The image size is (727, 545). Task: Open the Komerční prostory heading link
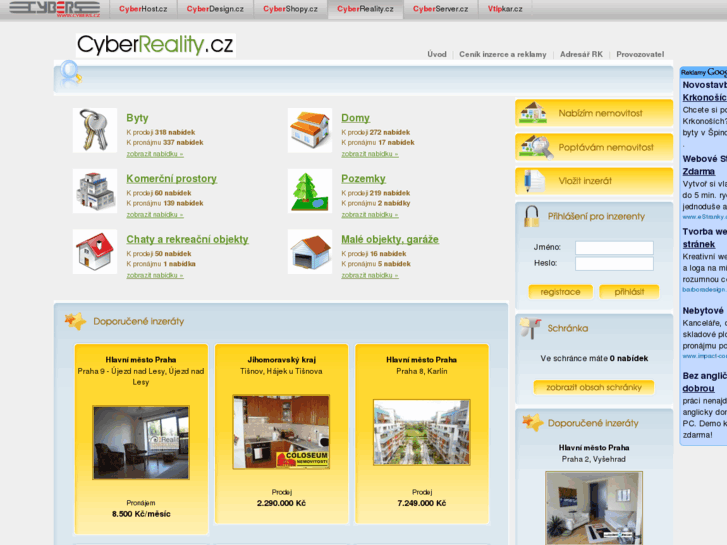click(172, 179)
